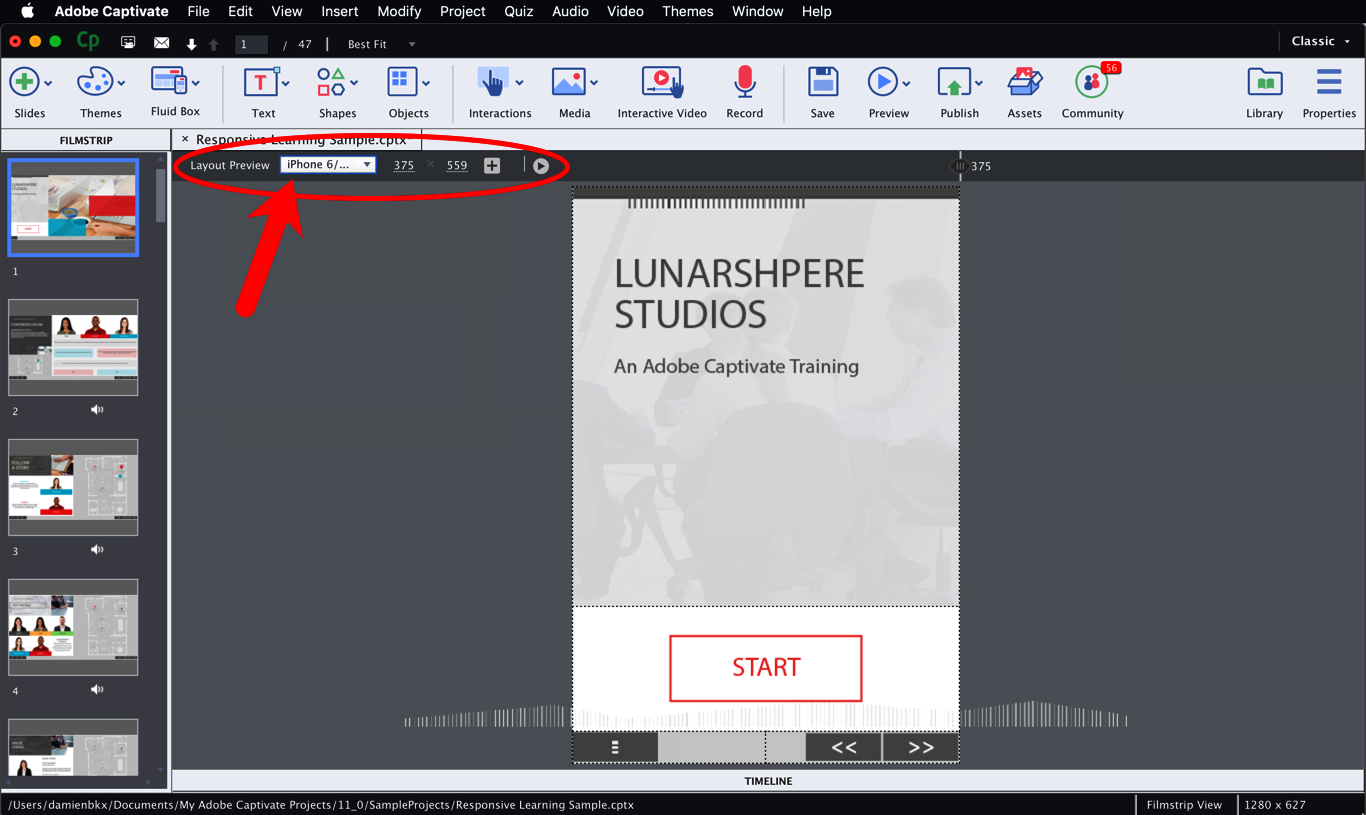This screenshot has height=815, width=1366.
Task: Click the filmstrip vertical scrollbar
Action: pos(161,195)
